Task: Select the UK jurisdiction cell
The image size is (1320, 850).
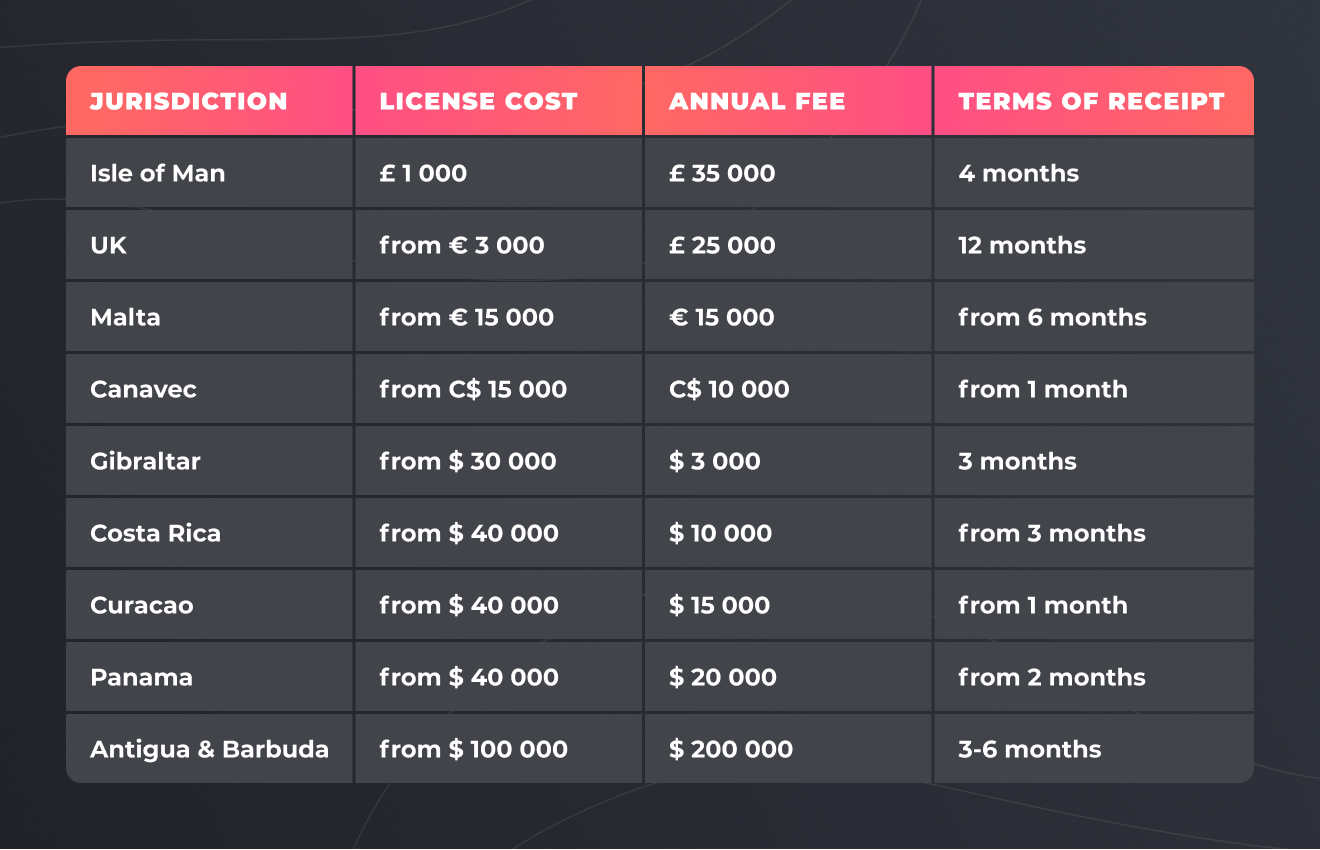Action: tap(209, 245)
